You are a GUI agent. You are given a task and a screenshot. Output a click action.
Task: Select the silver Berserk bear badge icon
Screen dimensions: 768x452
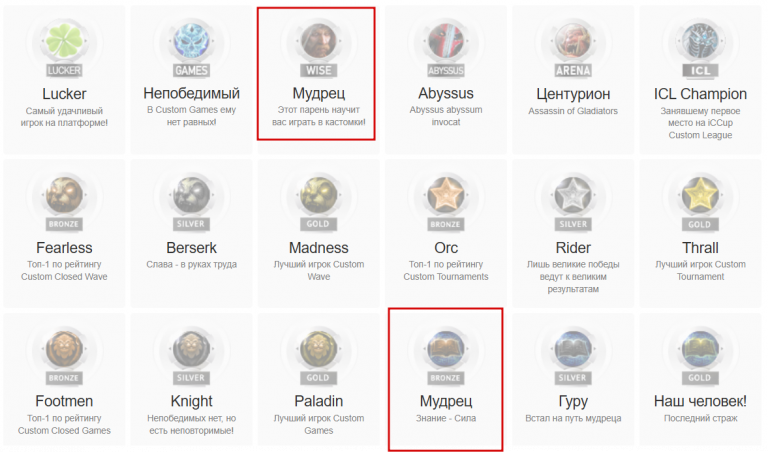pyautogui.click(x=192, y=195)
